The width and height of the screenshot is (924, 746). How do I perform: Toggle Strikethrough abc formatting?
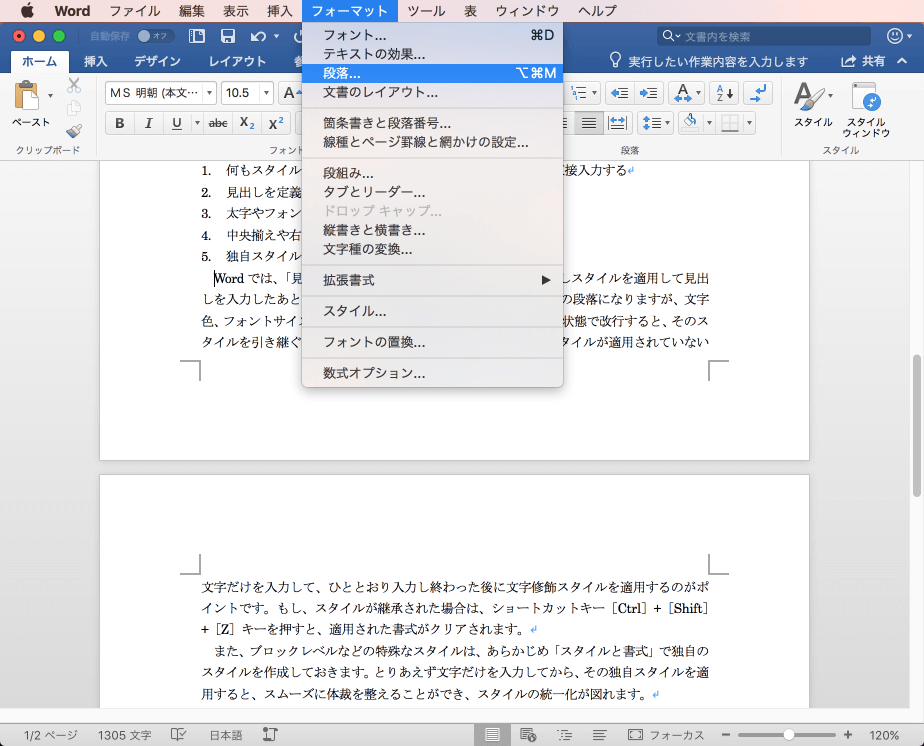[218, 123]
